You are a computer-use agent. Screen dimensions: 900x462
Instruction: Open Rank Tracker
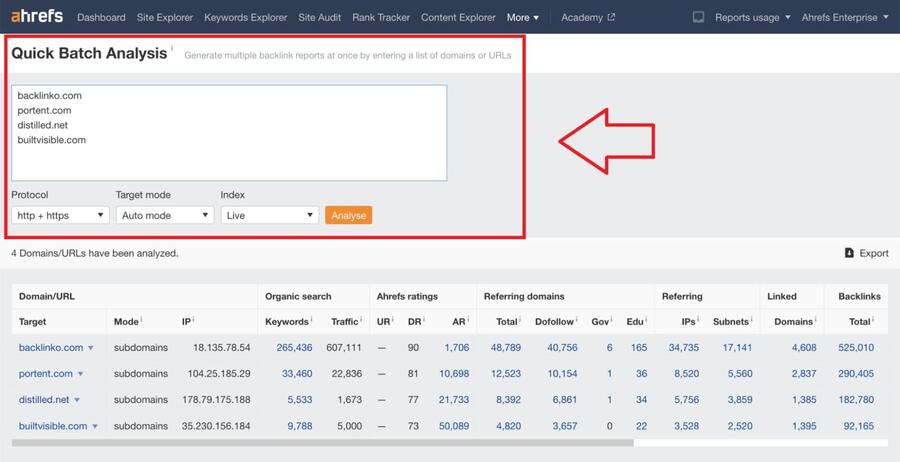click(381, 17)
